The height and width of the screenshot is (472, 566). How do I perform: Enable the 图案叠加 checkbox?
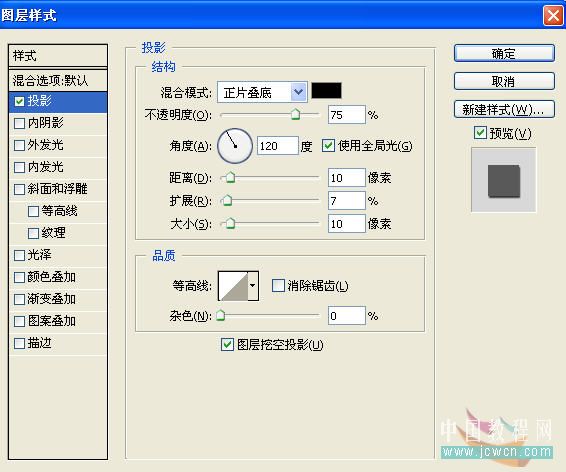[19, 322]
